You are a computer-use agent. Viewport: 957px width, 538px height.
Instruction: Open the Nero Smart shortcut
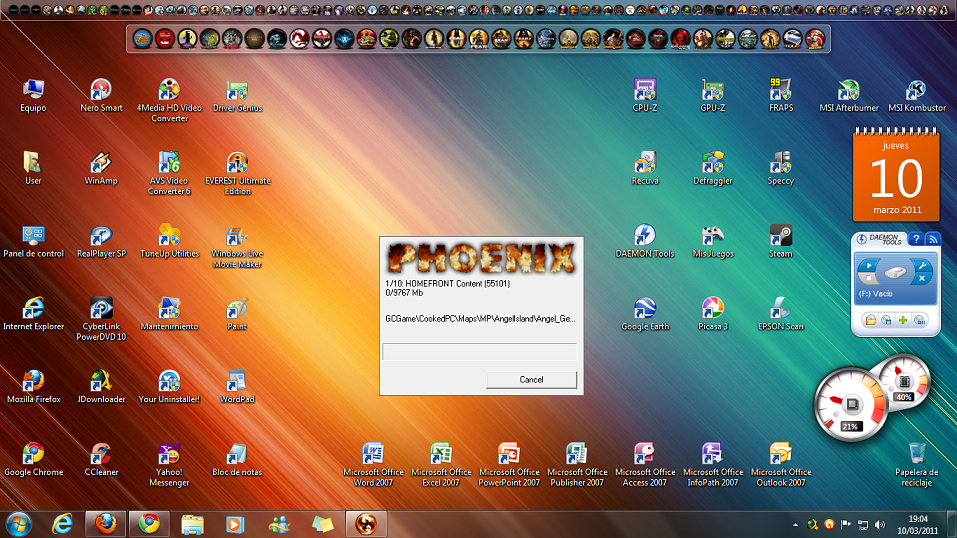[101, 96]
